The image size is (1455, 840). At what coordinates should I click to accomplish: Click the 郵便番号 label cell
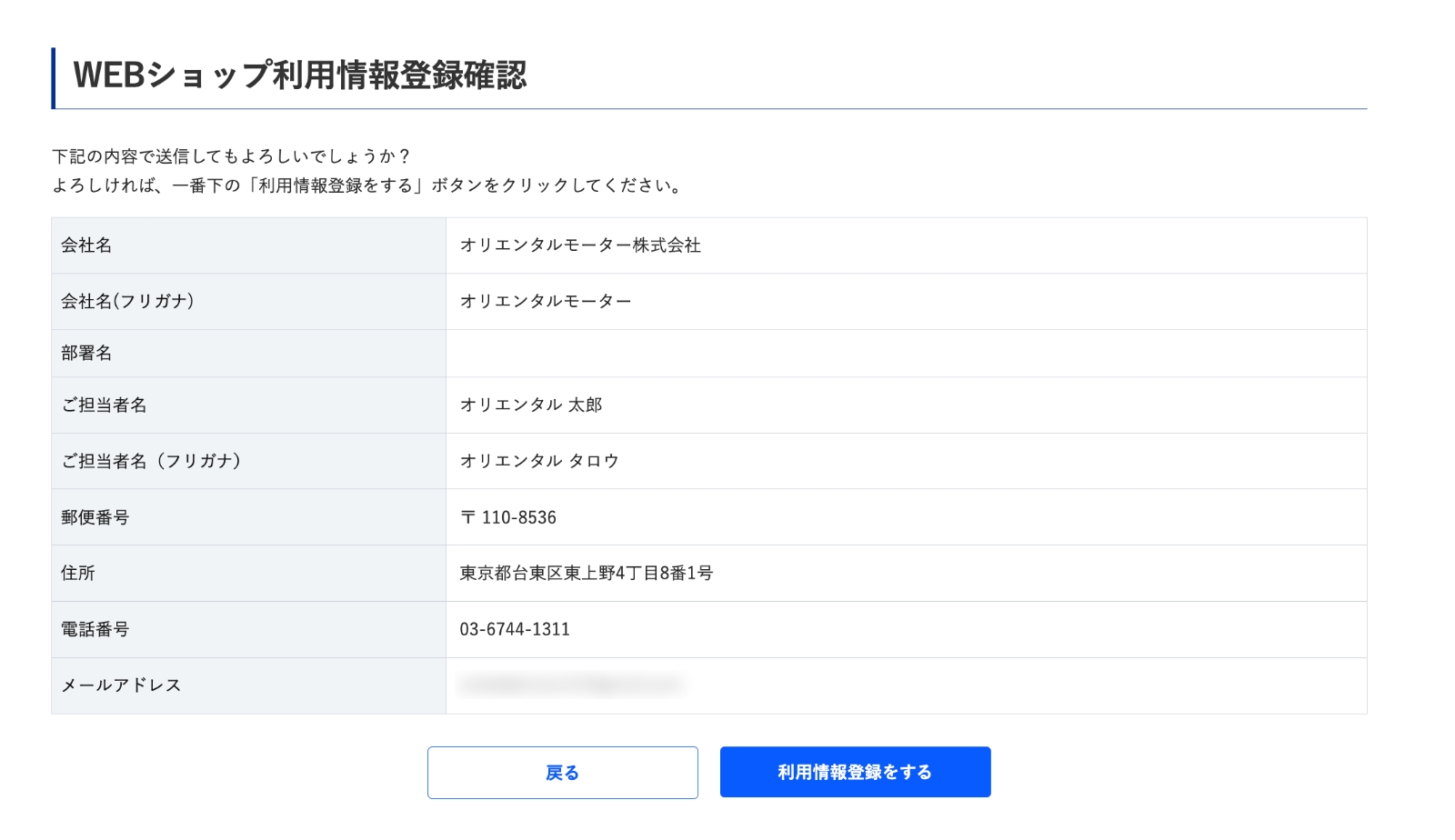[x=248, y=517]
